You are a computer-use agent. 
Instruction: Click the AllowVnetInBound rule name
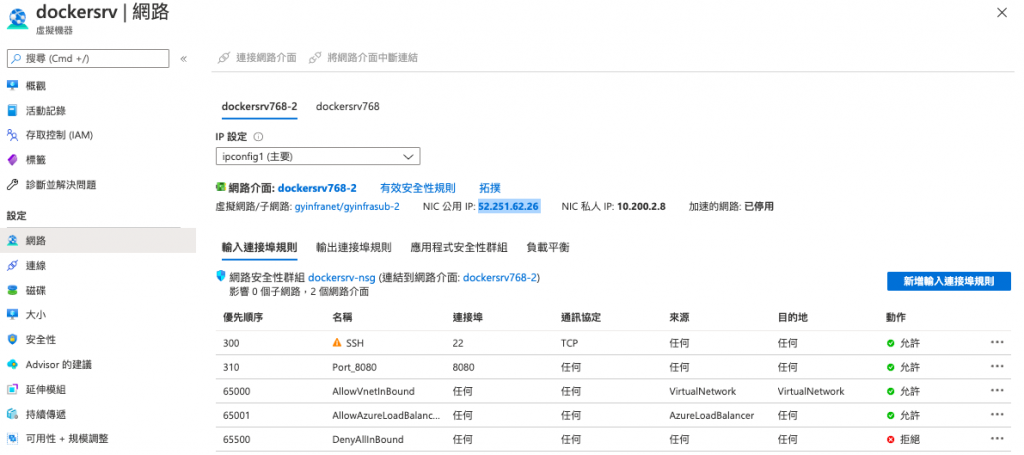373,392
